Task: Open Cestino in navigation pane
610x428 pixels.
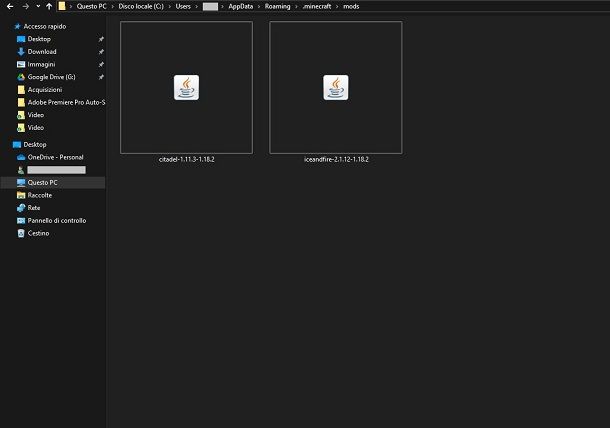Action: 38,233
